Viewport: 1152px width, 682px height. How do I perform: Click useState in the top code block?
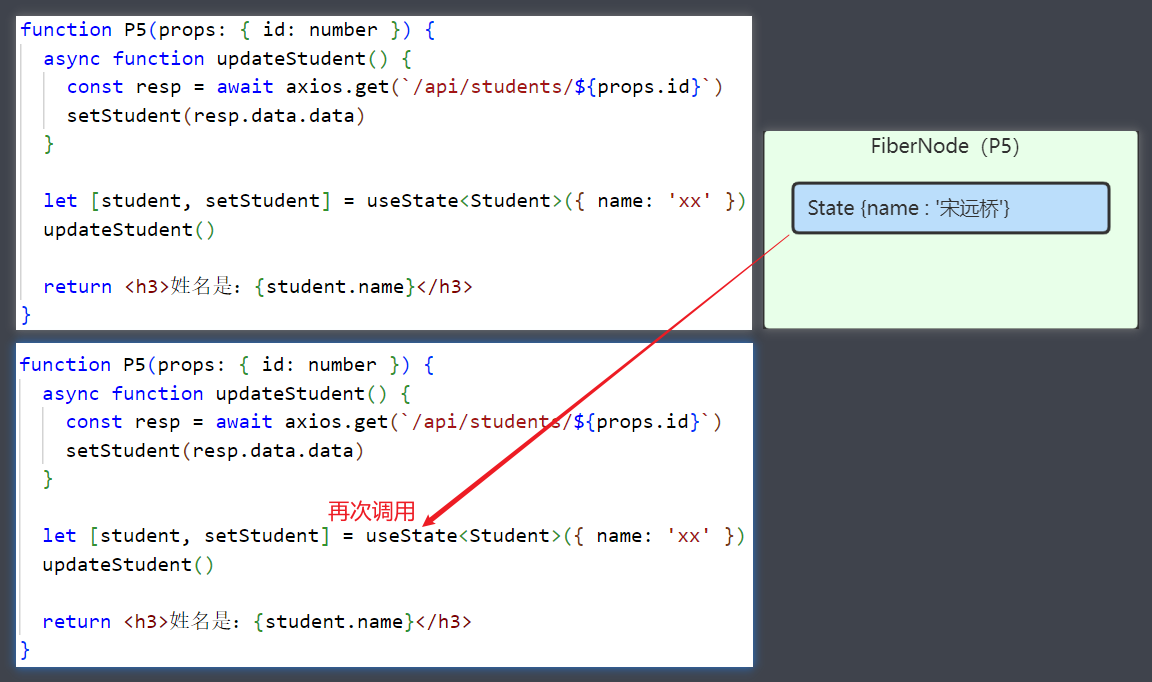[x=412, y=201]
